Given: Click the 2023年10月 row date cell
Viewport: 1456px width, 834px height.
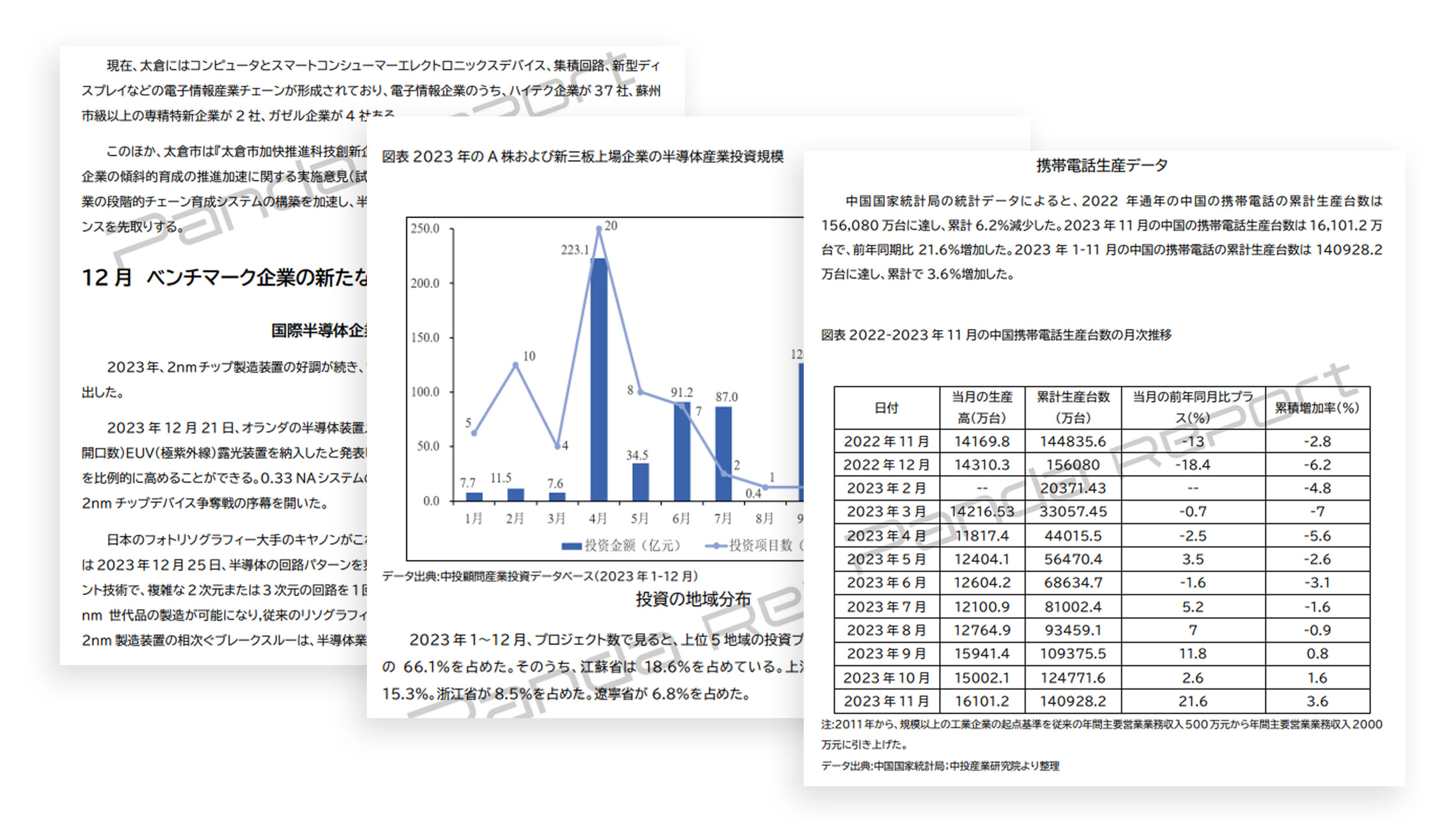Looking at the screenshot, I should pos(886,678).
